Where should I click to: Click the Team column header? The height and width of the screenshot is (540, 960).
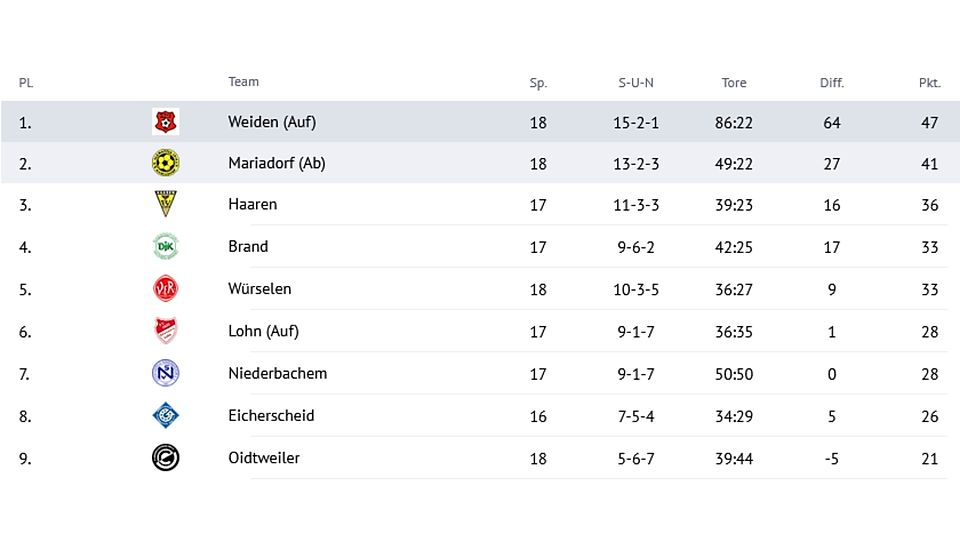[x=244, y=81]
